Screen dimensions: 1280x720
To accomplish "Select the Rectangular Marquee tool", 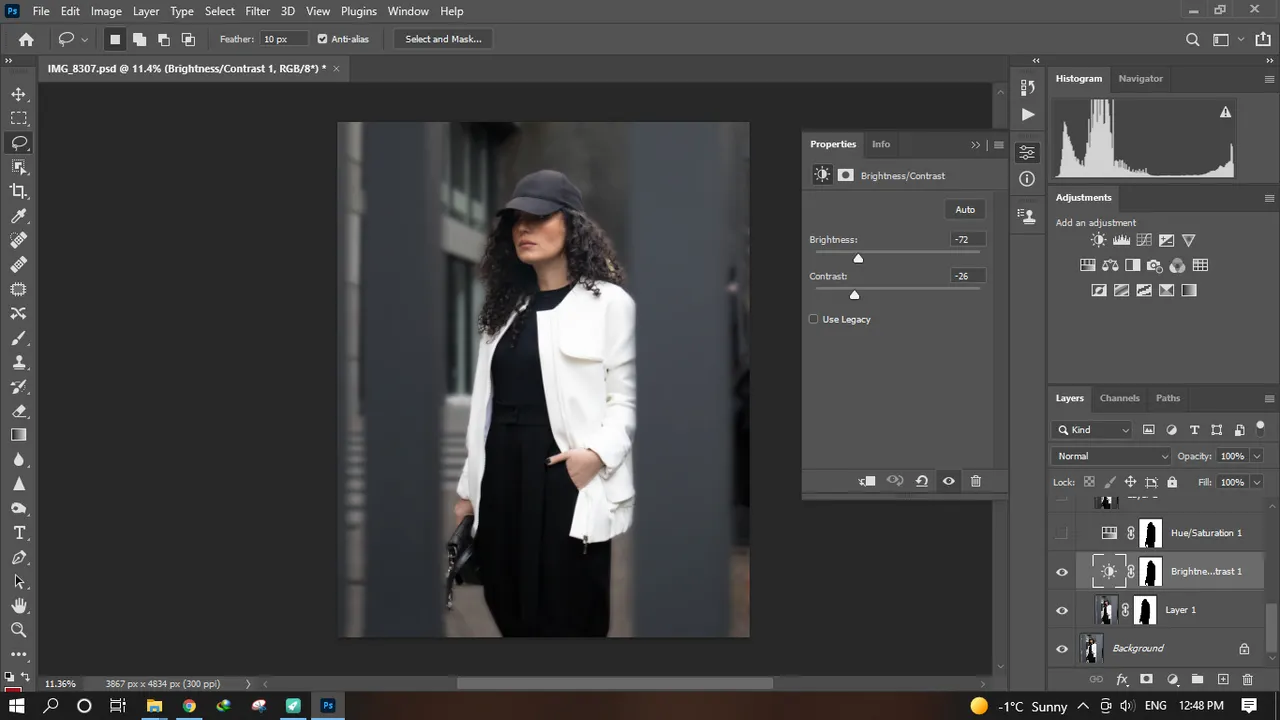I will tap(19, 118).
